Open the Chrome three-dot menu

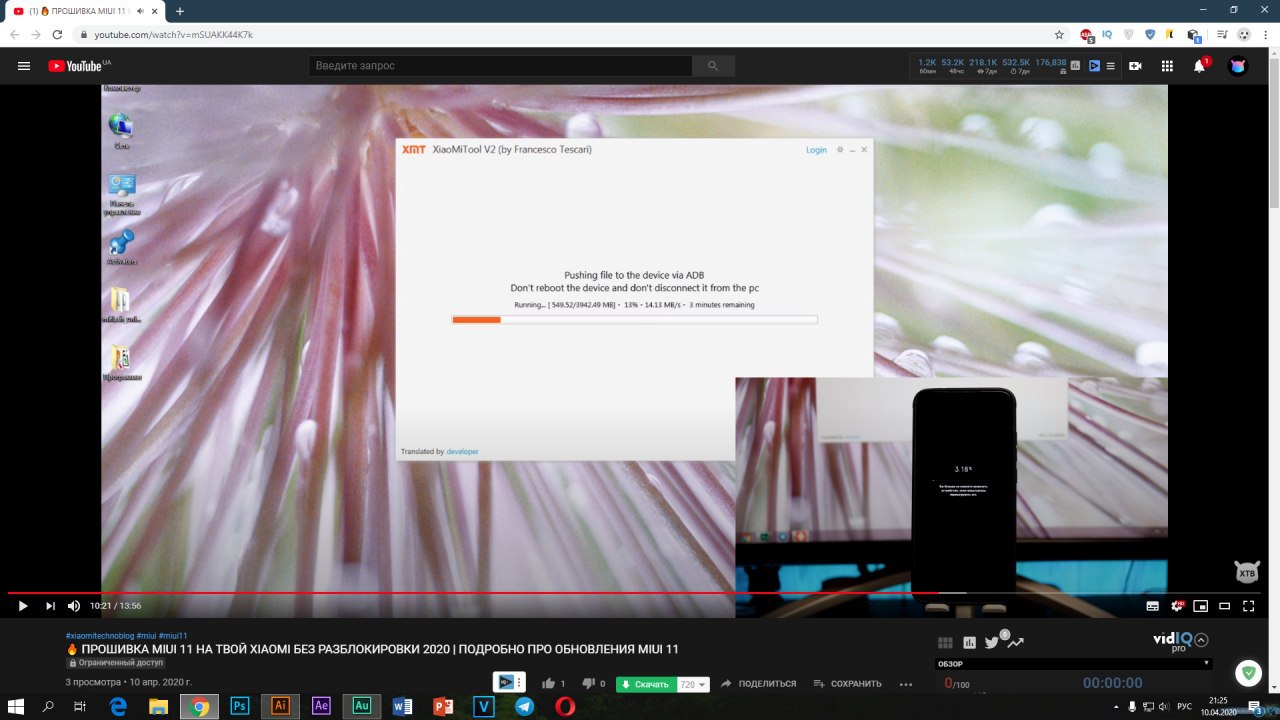[x=1266, y=34]
